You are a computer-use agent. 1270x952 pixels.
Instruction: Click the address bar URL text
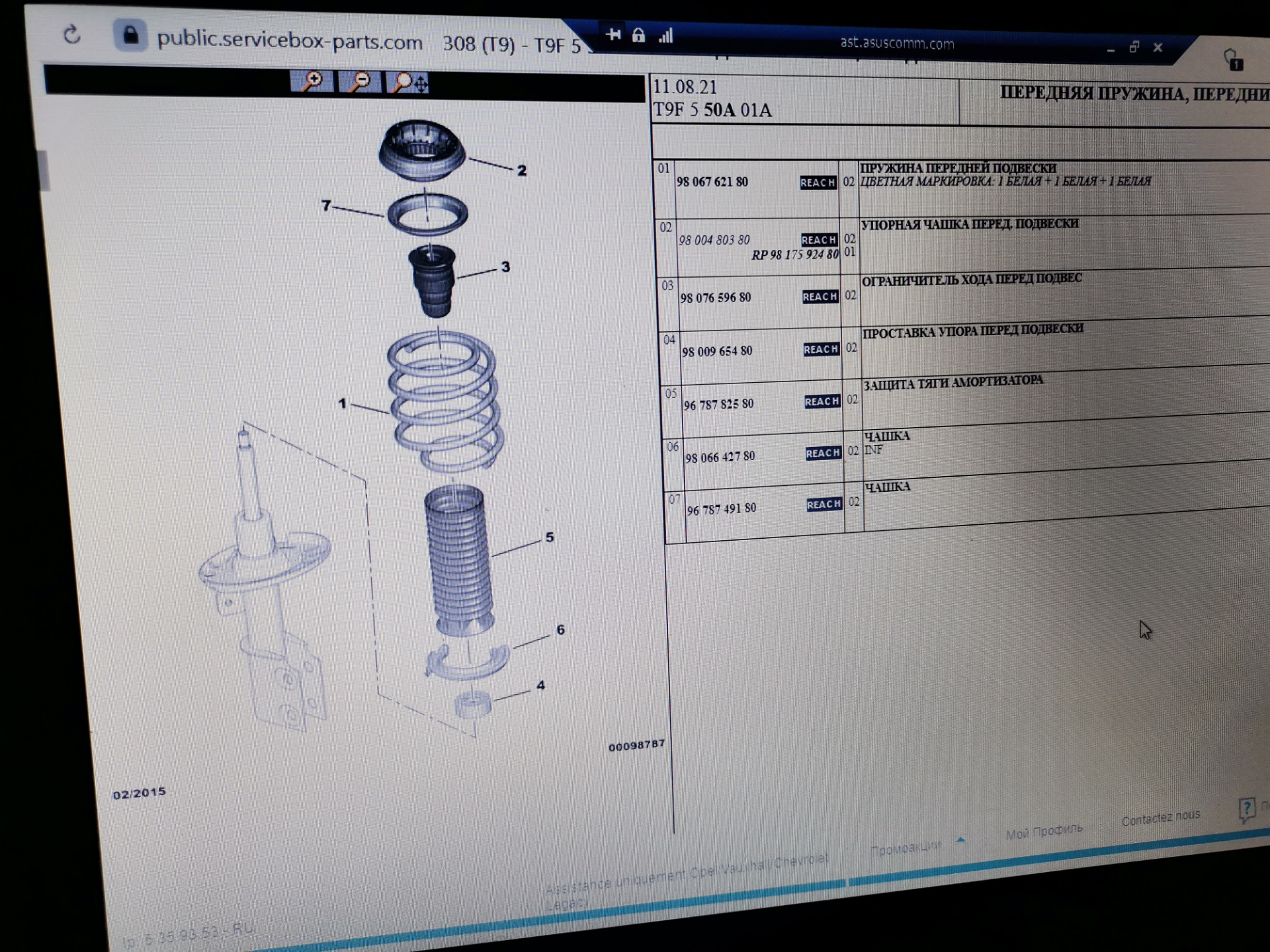coord(289,41)
